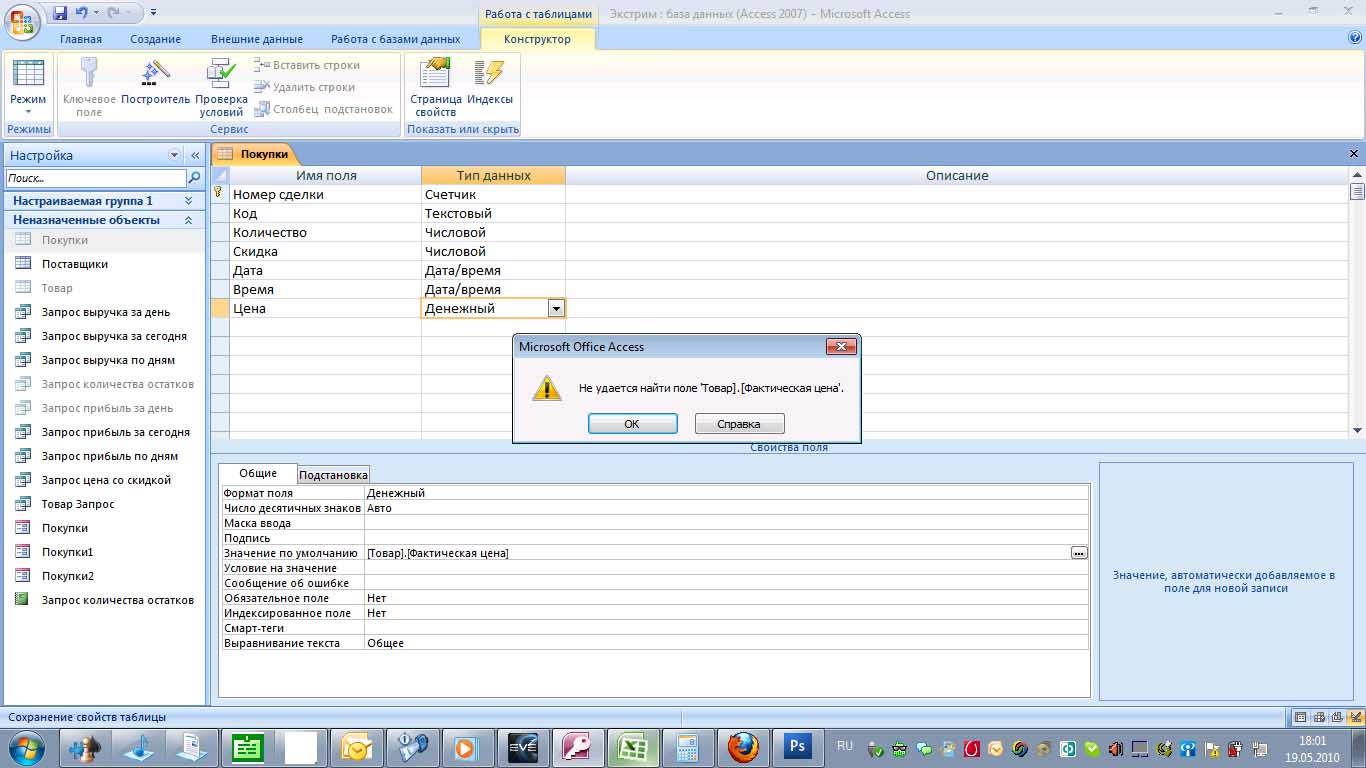1366x768 pixels.
Task: Open the query Запрос выручка за день
Action: click(x=106, y=312)
